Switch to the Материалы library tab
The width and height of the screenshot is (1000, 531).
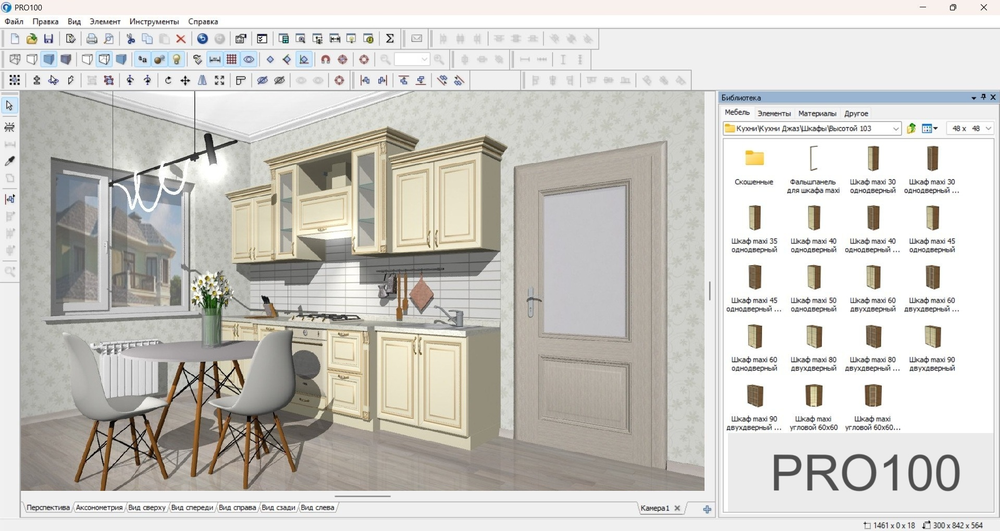(x=817, y=114)
